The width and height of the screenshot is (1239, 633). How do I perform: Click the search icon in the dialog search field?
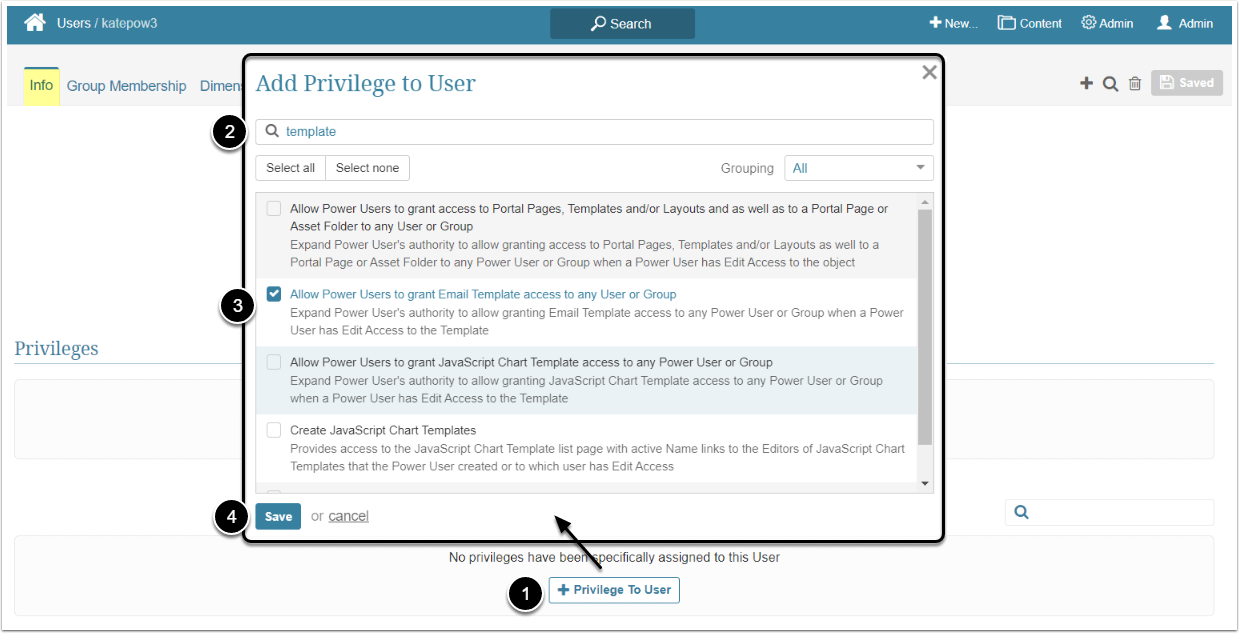pos(272,131)
